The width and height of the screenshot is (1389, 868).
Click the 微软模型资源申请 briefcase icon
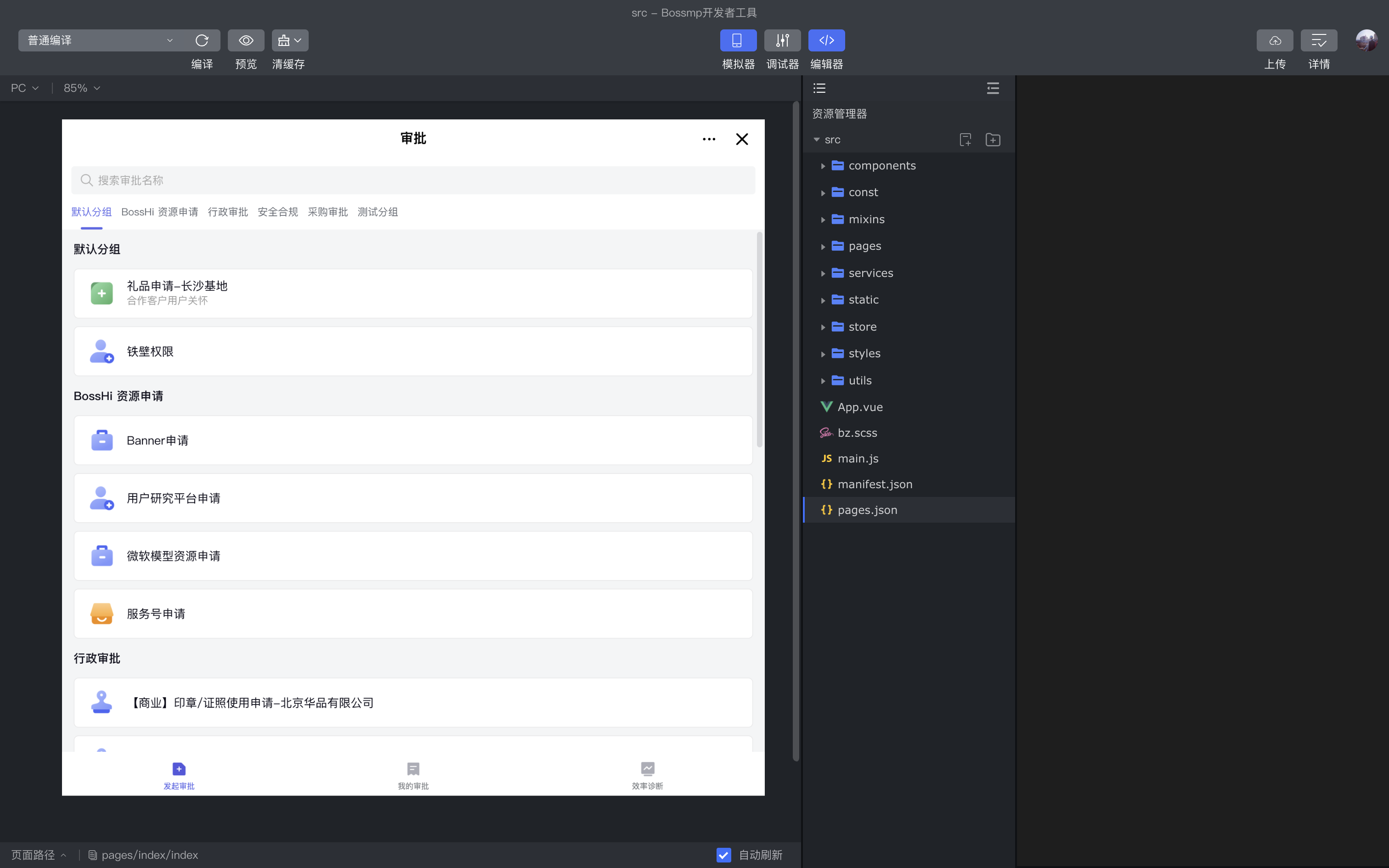(102, 556)
